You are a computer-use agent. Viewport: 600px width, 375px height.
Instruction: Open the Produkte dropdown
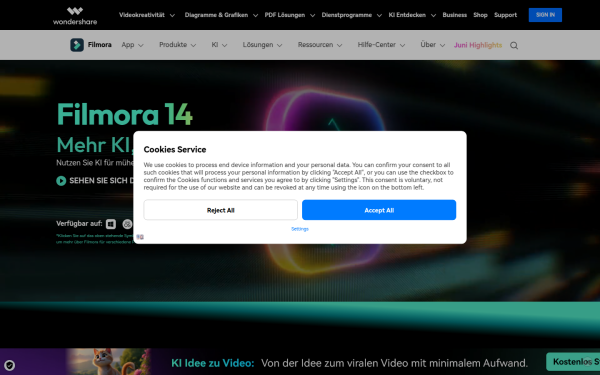tap(178, 45)
